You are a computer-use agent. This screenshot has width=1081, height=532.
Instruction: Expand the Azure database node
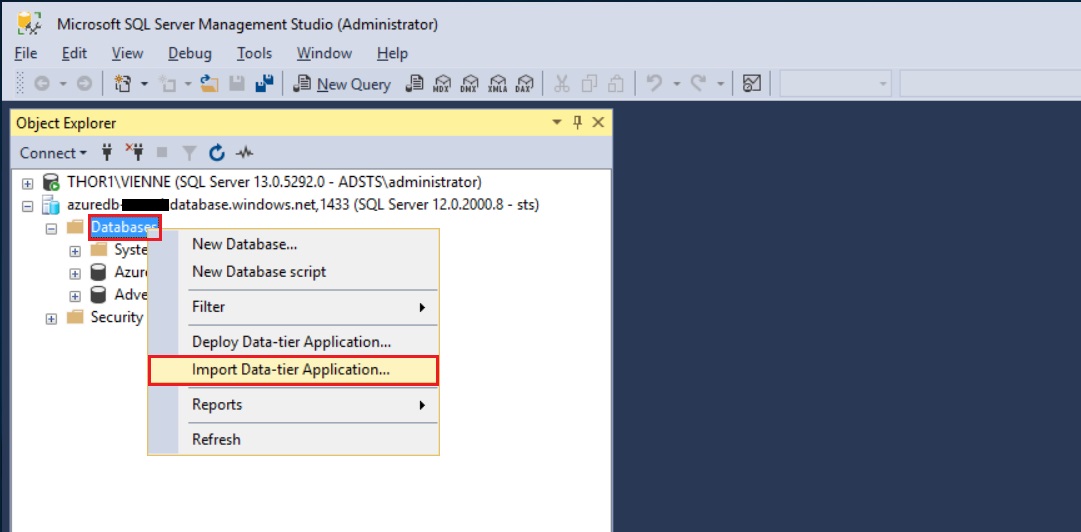pyautogui.click(x=75, y=273)
